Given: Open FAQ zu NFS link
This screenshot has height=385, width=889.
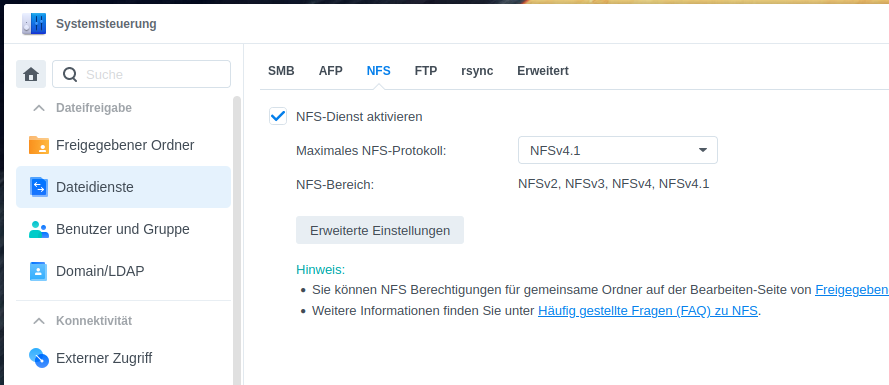Looking at the screenshot, I should [647, 311].
